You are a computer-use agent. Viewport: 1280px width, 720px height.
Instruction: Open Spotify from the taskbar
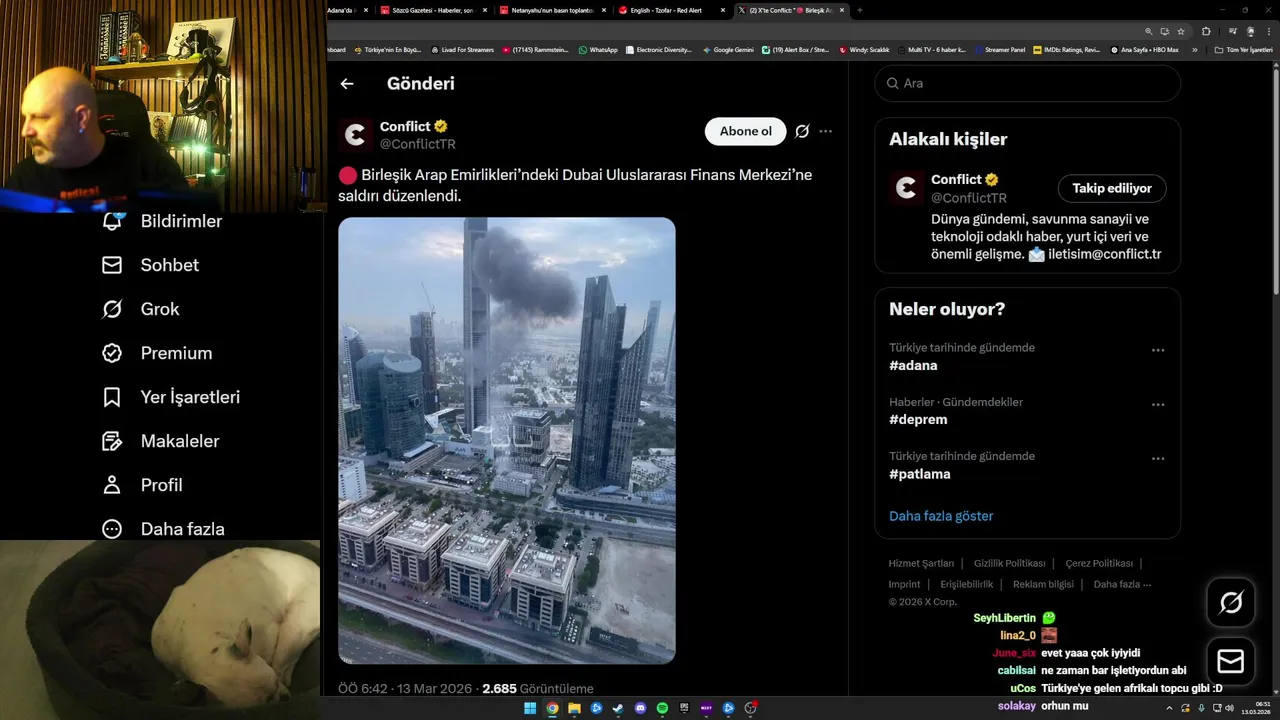click(662, 708)
